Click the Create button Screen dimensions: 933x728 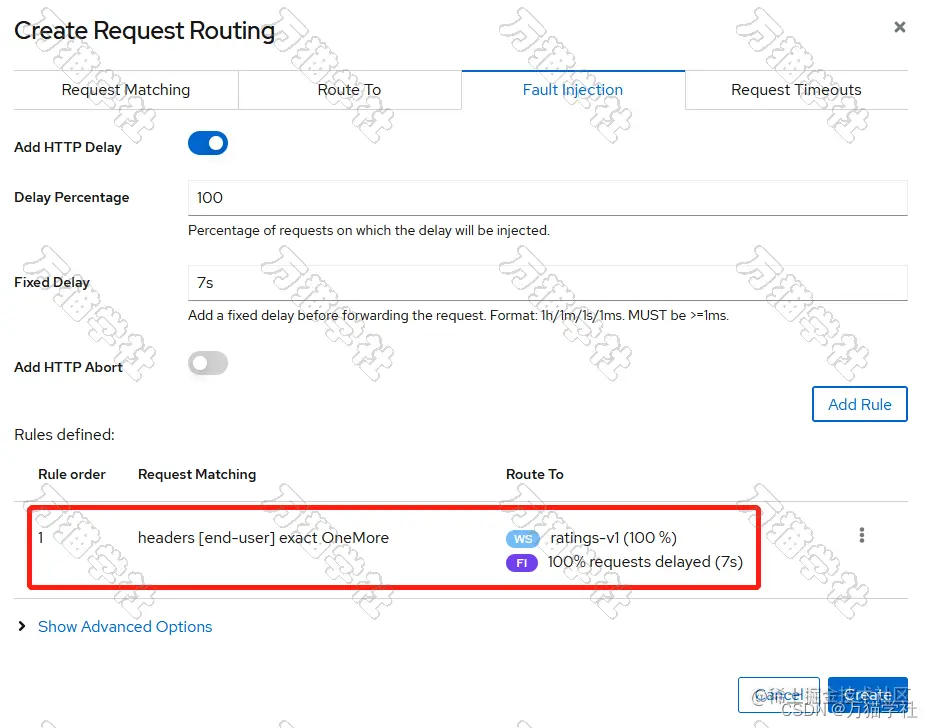868,695
